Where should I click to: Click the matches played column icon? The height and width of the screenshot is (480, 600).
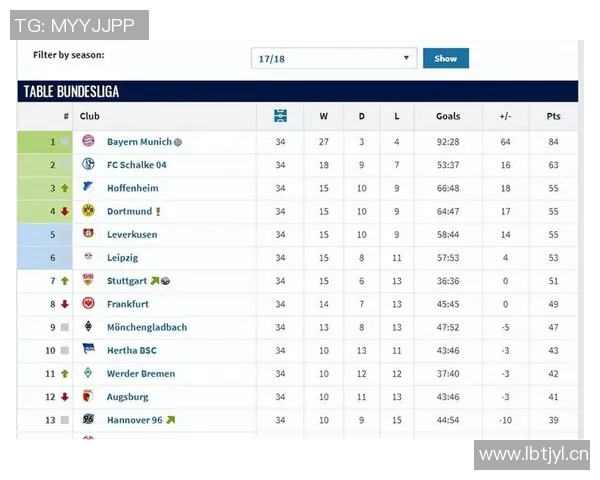pos(280,116)
